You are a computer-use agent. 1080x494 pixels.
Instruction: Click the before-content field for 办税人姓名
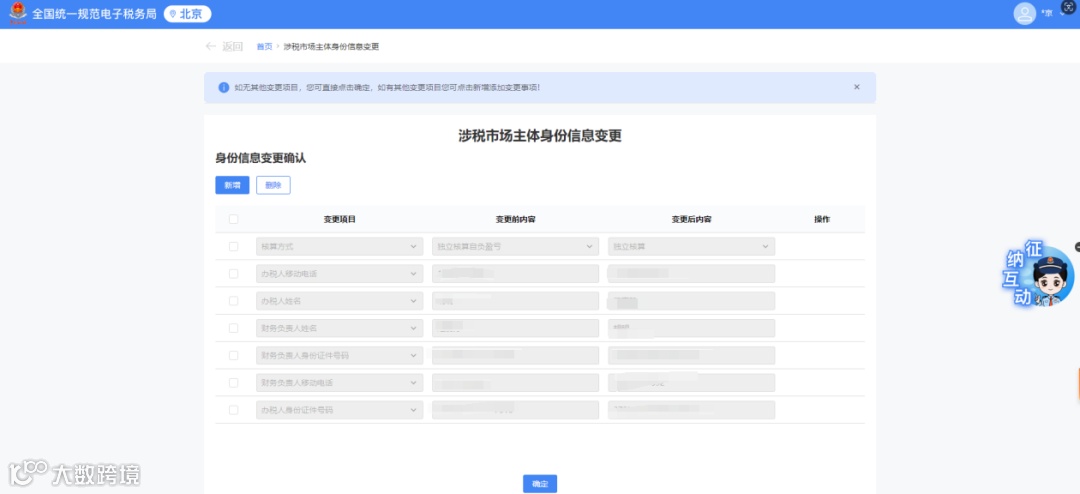coord(515,301)
